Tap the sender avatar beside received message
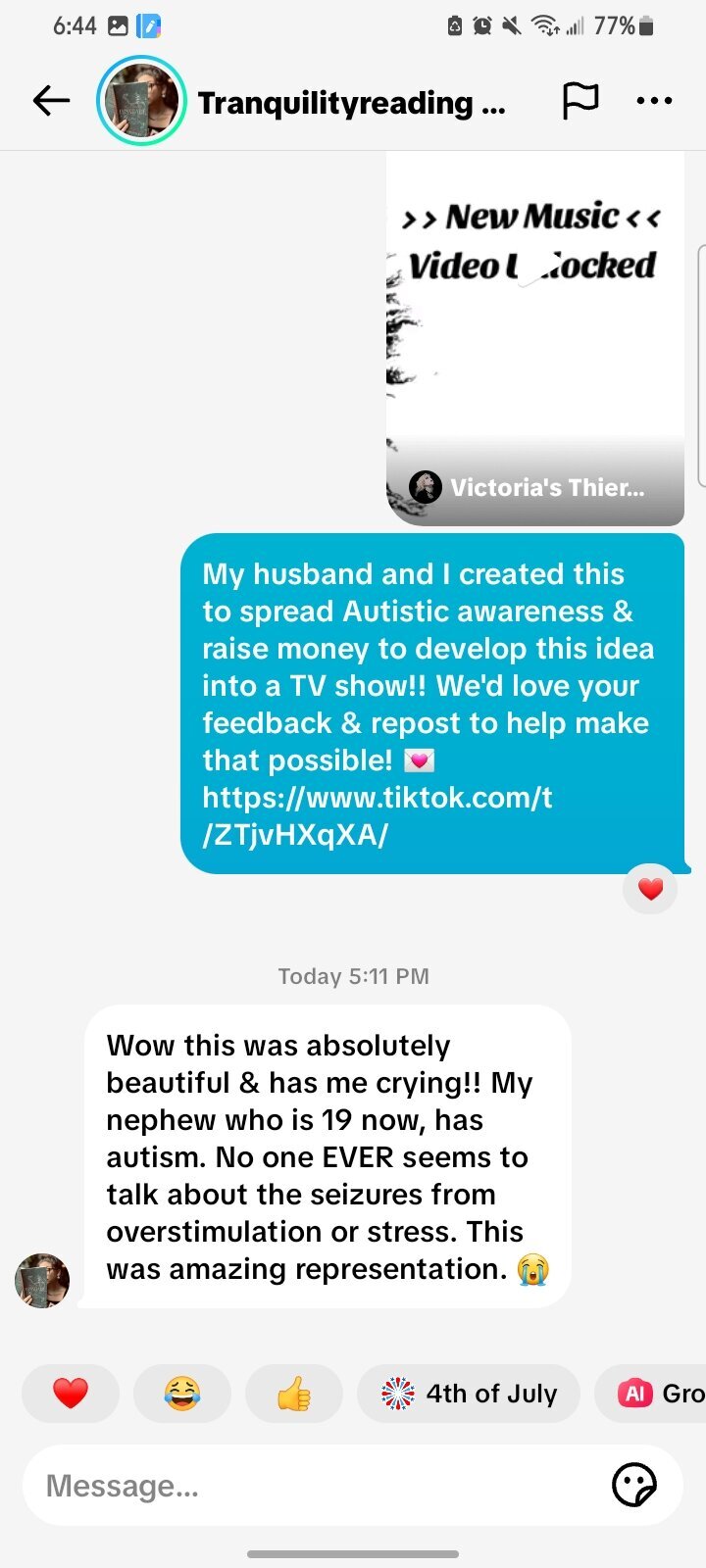The image size is (706, 1568). point(42,1280)
